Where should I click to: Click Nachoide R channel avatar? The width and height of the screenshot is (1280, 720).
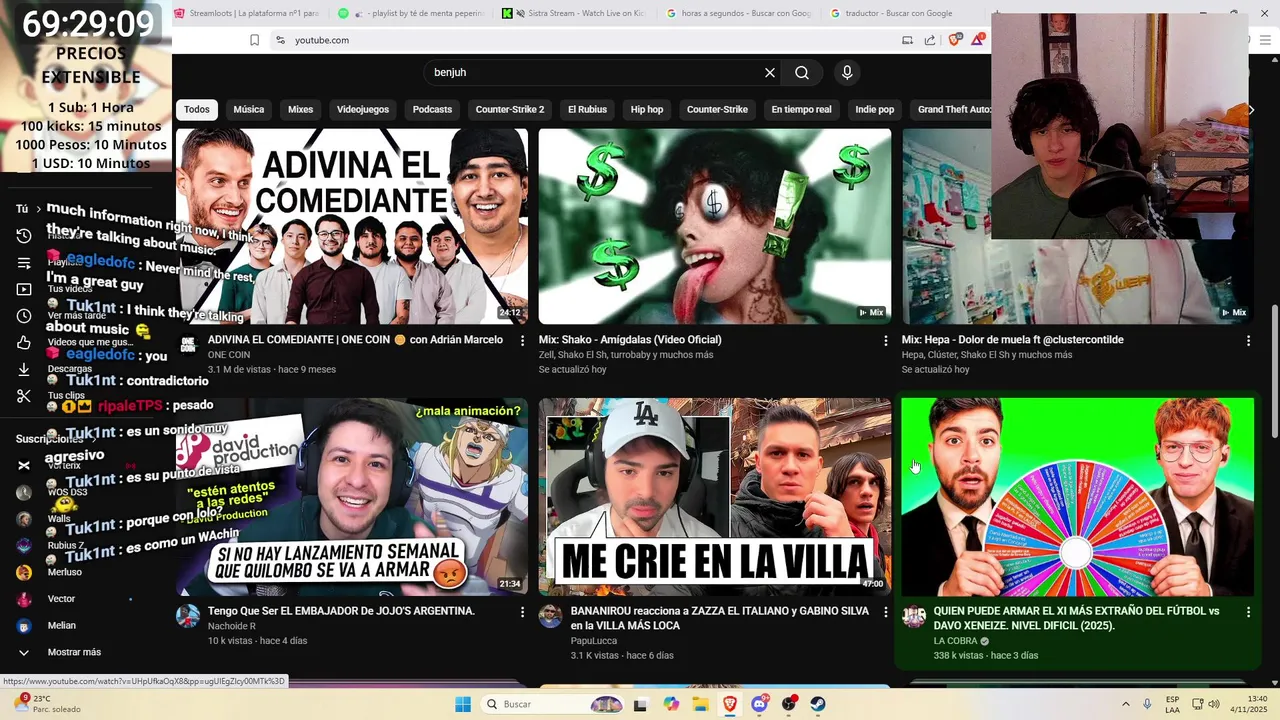188,616
